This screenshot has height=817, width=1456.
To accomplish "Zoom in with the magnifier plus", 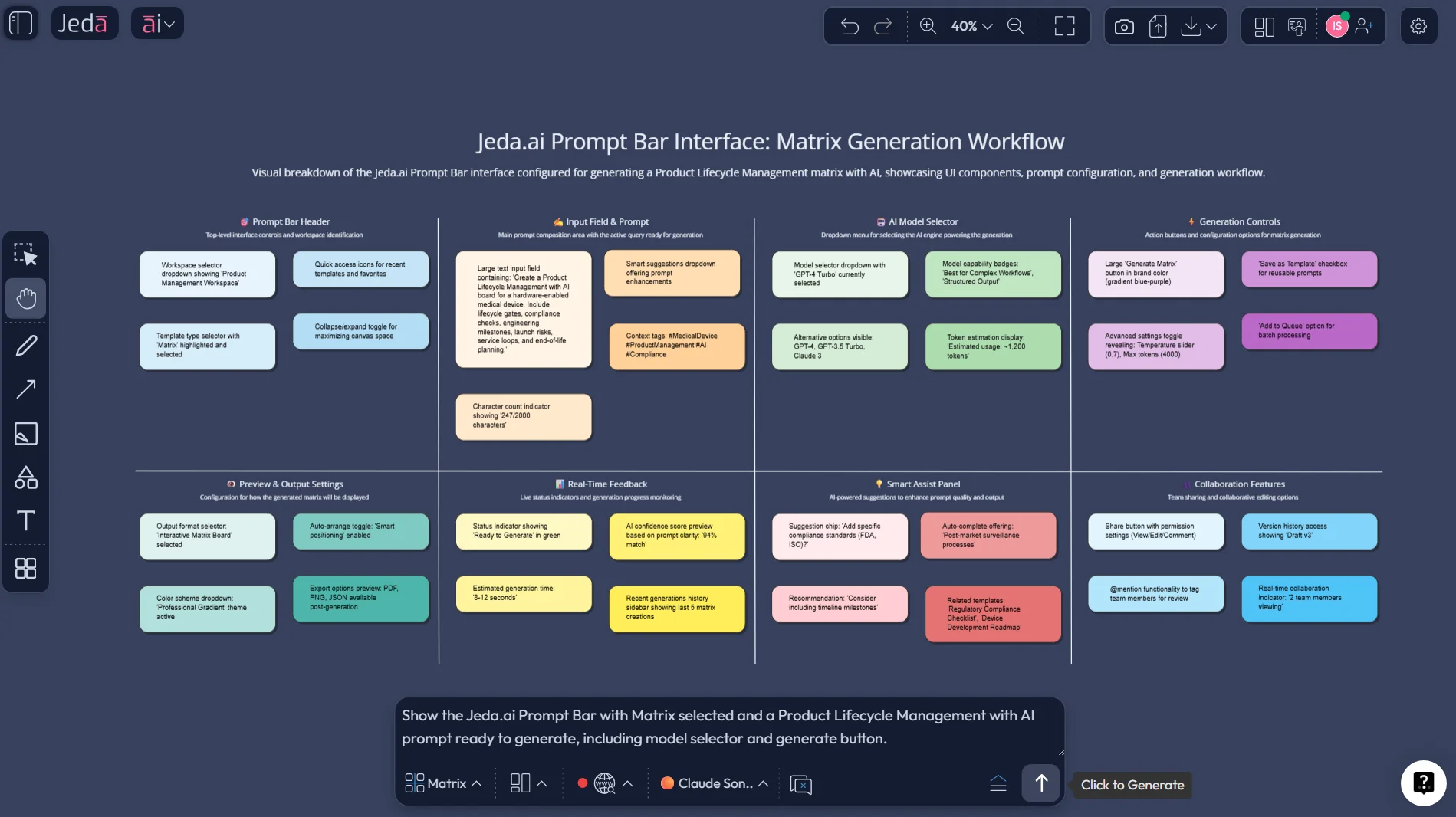I will pyautogui.click(x=928, y=26).
